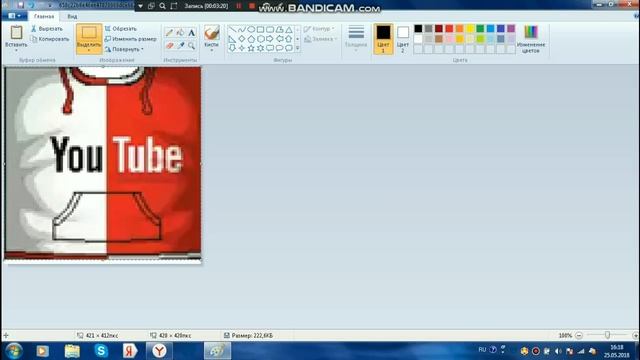Choose the rectangle shape
This screenshot has width=640, height=360.
click(260, 29)
